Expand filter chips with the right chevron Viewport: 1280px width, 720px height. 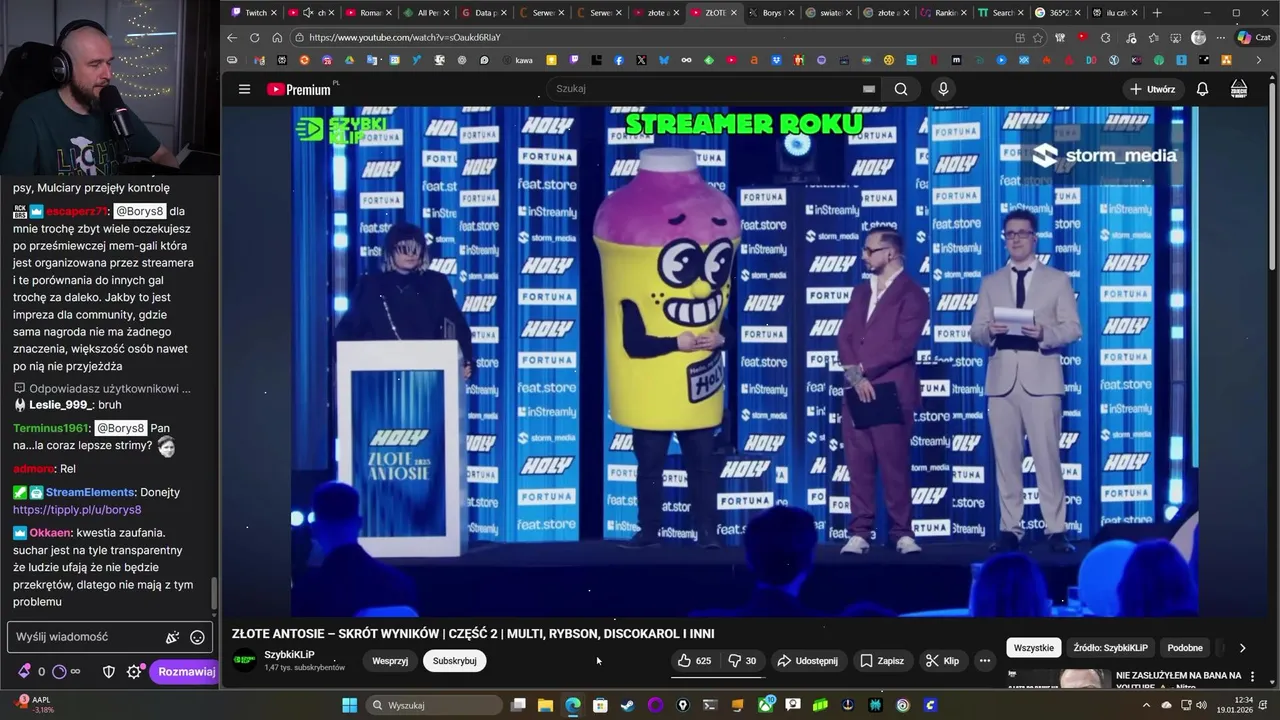[x=1242, y=647]
